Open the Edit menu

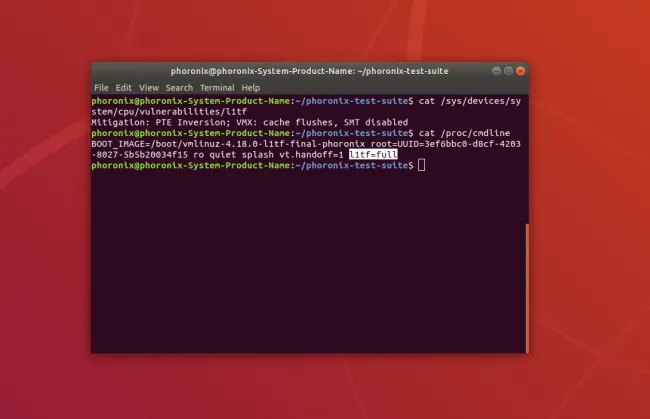click(123, 88)
